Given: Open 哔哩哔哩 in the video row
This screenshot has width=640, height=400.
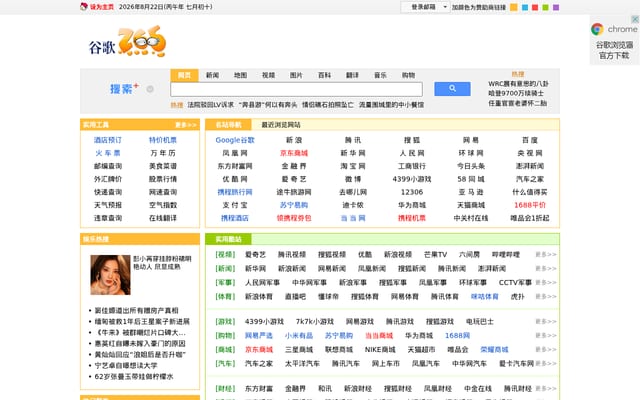Looking at the screenshot, I should click(506, 255).
